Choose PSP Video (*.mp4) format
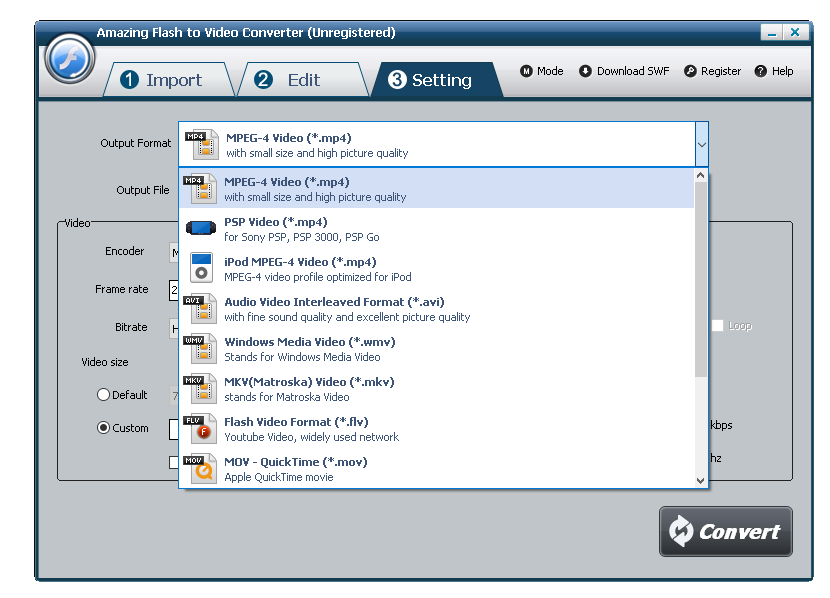Image resolution: width=830 pixels, height=598 pixels. [437, 229]
